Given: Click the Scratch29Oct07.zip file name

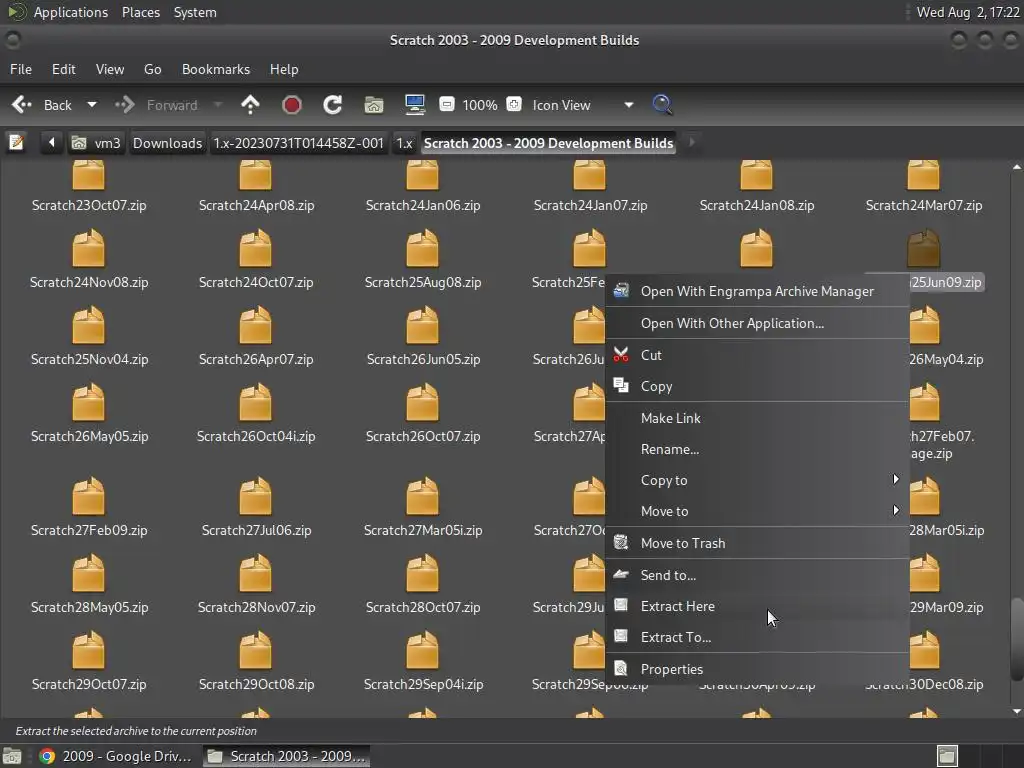Looking at the screenshot, I should click(89, 684).
